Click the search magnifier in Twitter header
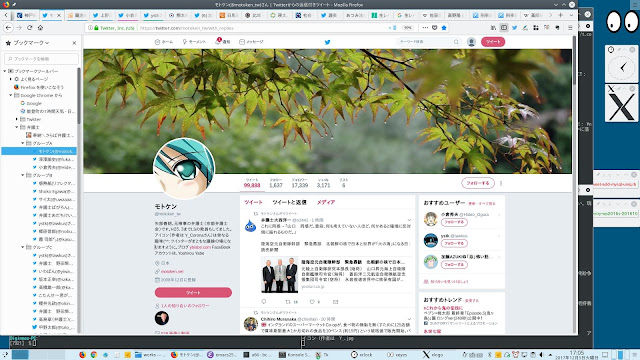Viewport: 640px width, 360px height. pyautogui.click(x=456, y=42)
